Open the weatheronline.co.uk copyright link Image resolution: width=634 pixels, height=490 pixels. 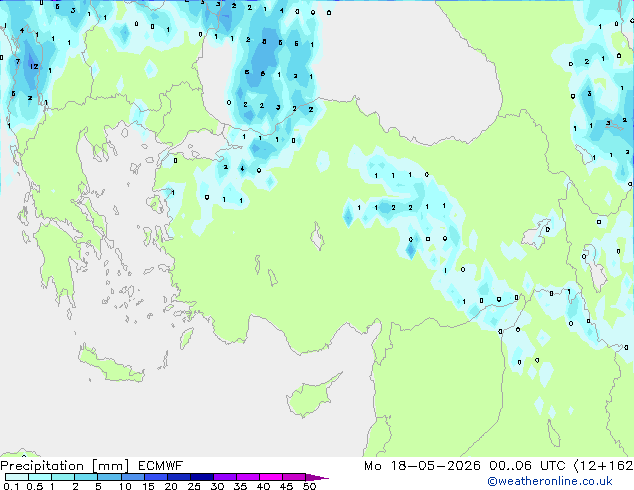550,481
